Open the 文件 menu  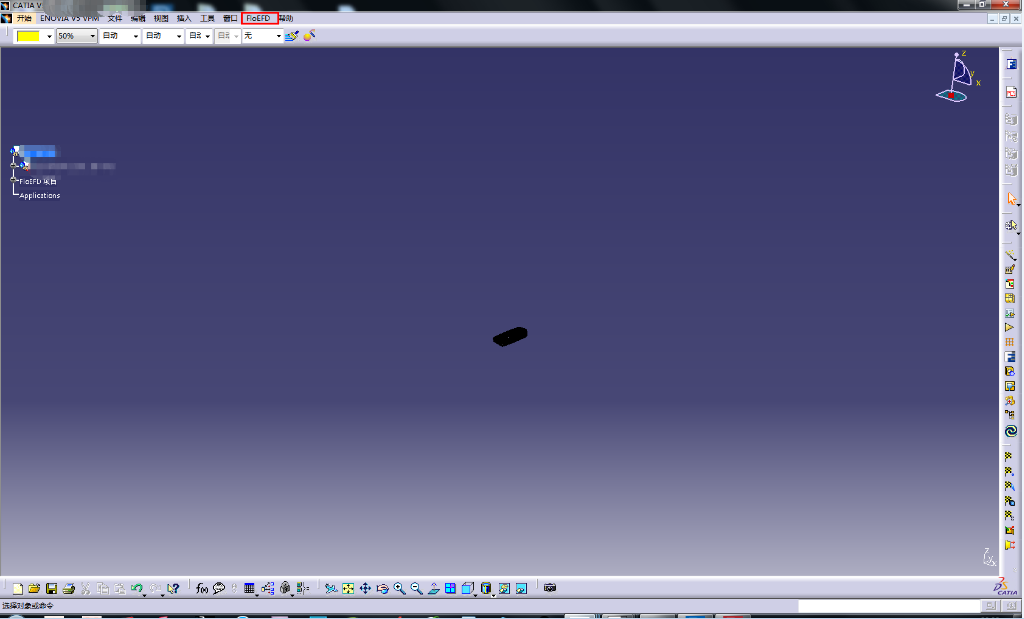115,18
